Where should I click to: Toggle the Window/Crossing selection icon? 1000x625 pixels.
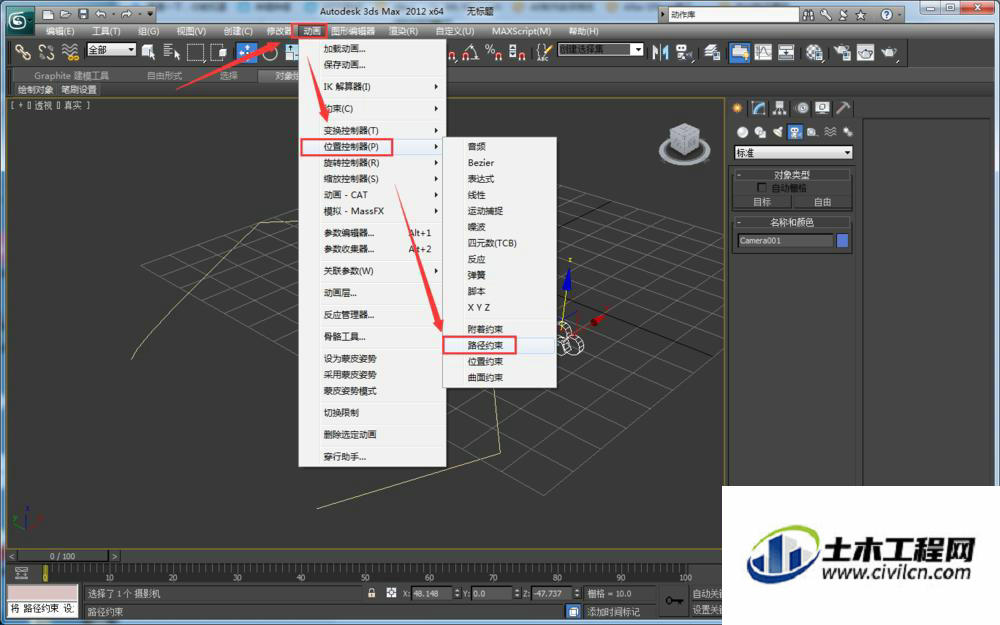pyautogui.click(x=219, y=52)
